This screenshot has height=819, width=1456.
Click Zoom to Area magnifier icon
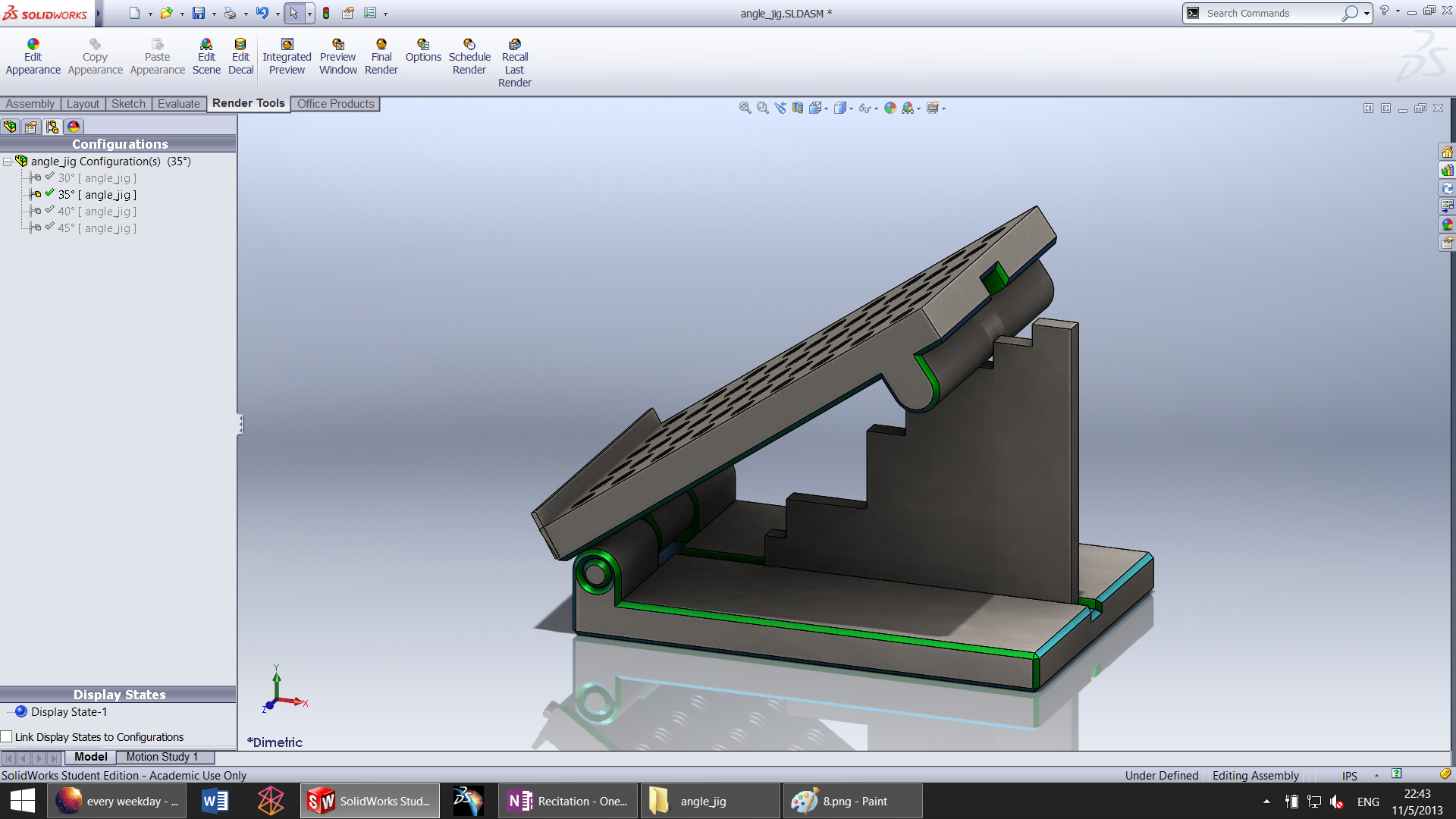(762, 108)
